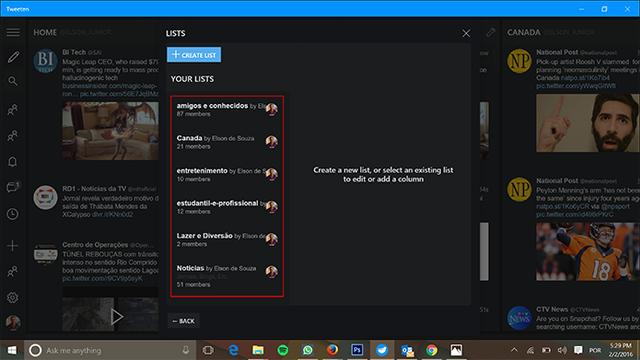
Task: Select the estudantil-e-profissional list
Action: [227, 207]
